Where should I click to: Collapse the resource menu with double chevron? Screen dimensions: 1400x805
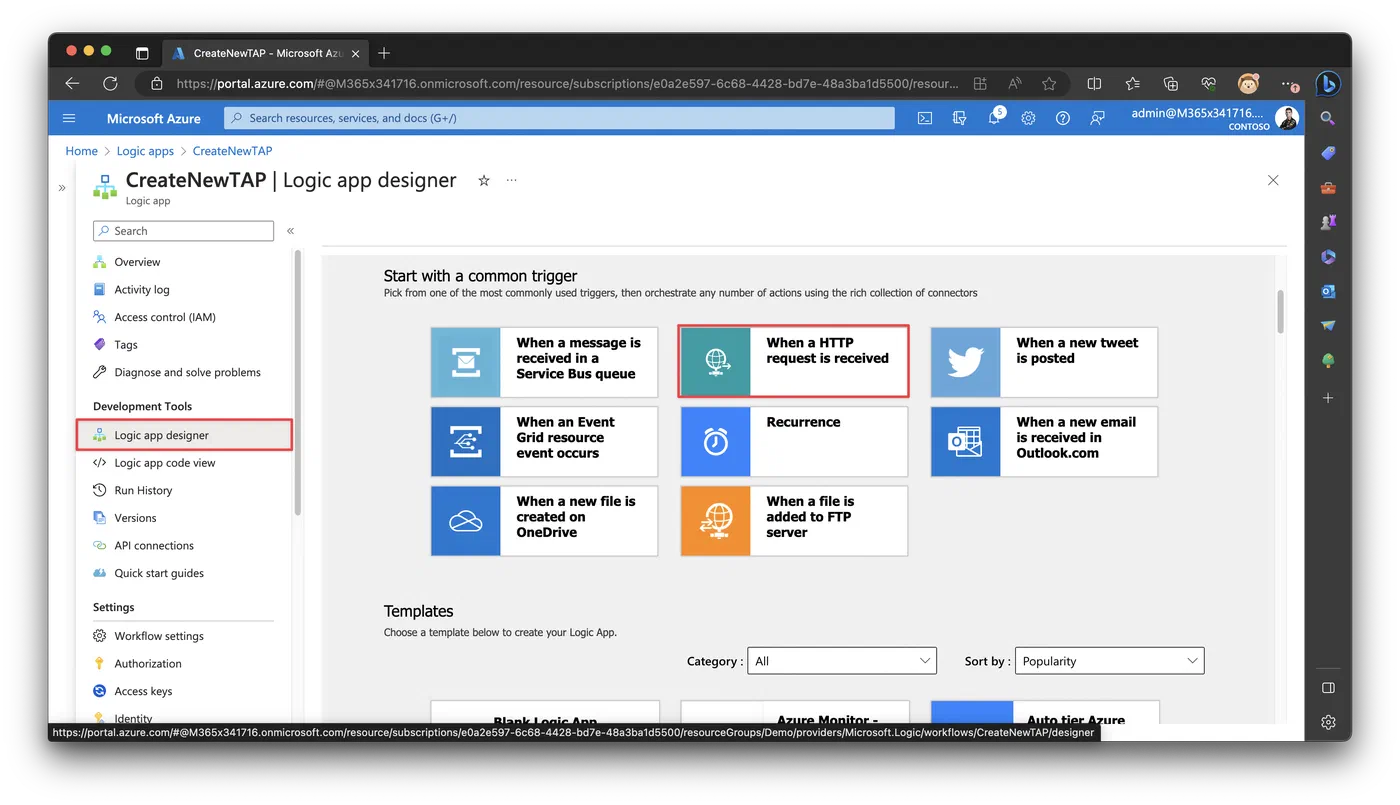coord(291,231)
